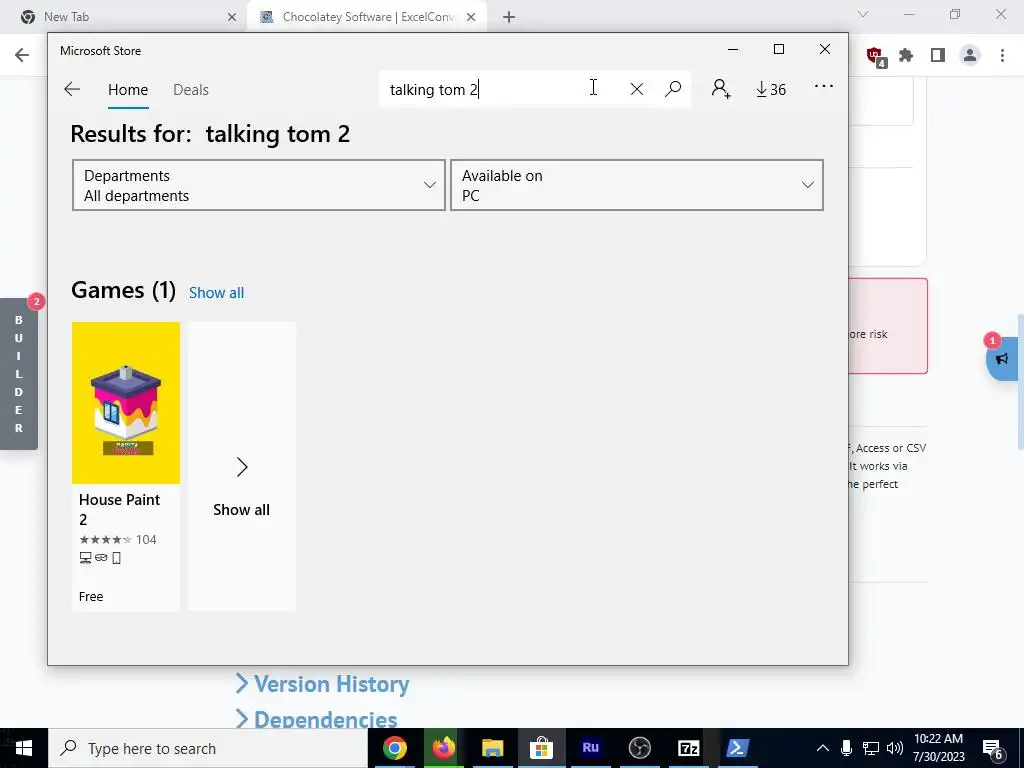Click the Microsoft Store taskbar icon
Viewport: 1024px width, 768px height.
(541, 748)
